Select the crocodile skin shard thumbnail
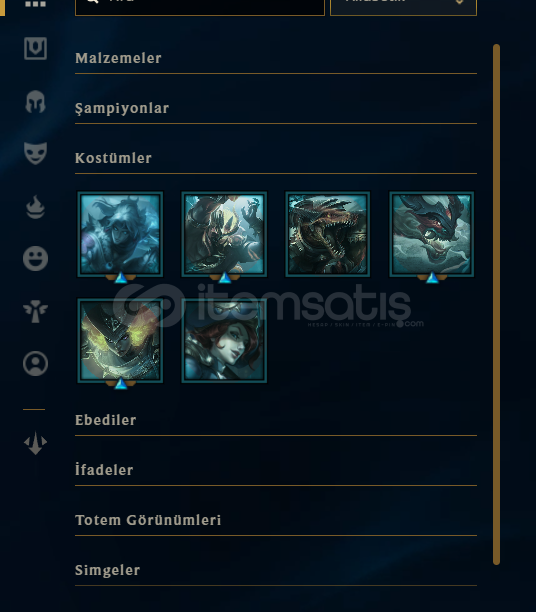 [x=328, y=234]
